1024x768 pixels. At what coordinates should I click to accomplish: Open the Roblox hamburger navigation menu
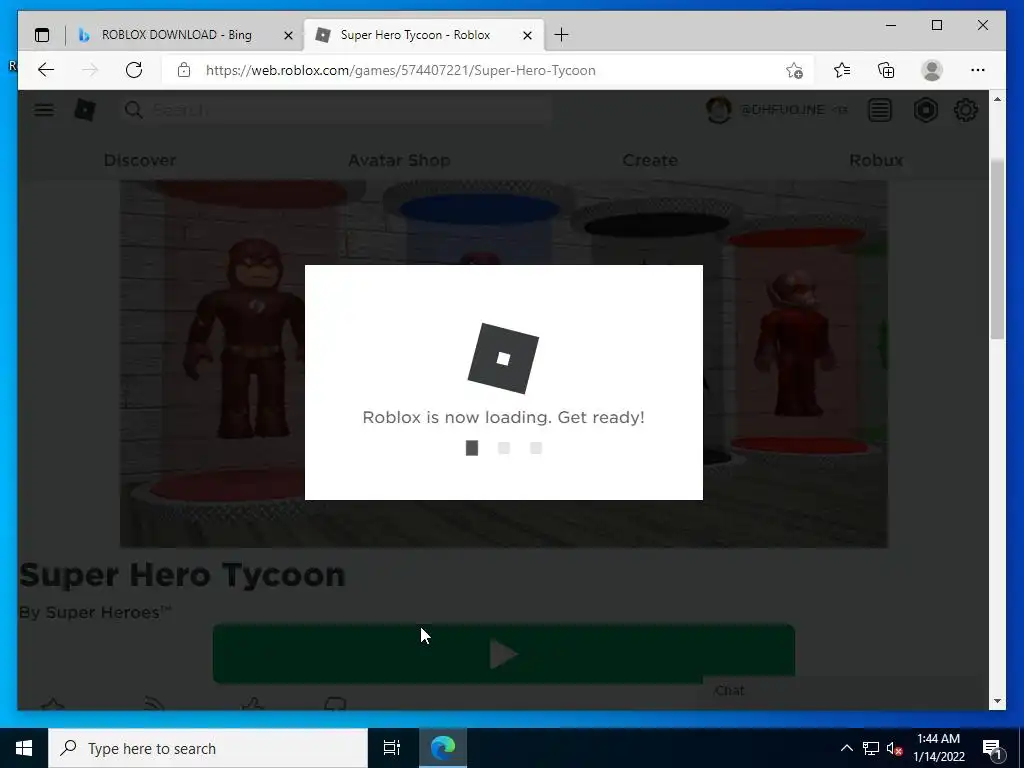click(44, 110)
